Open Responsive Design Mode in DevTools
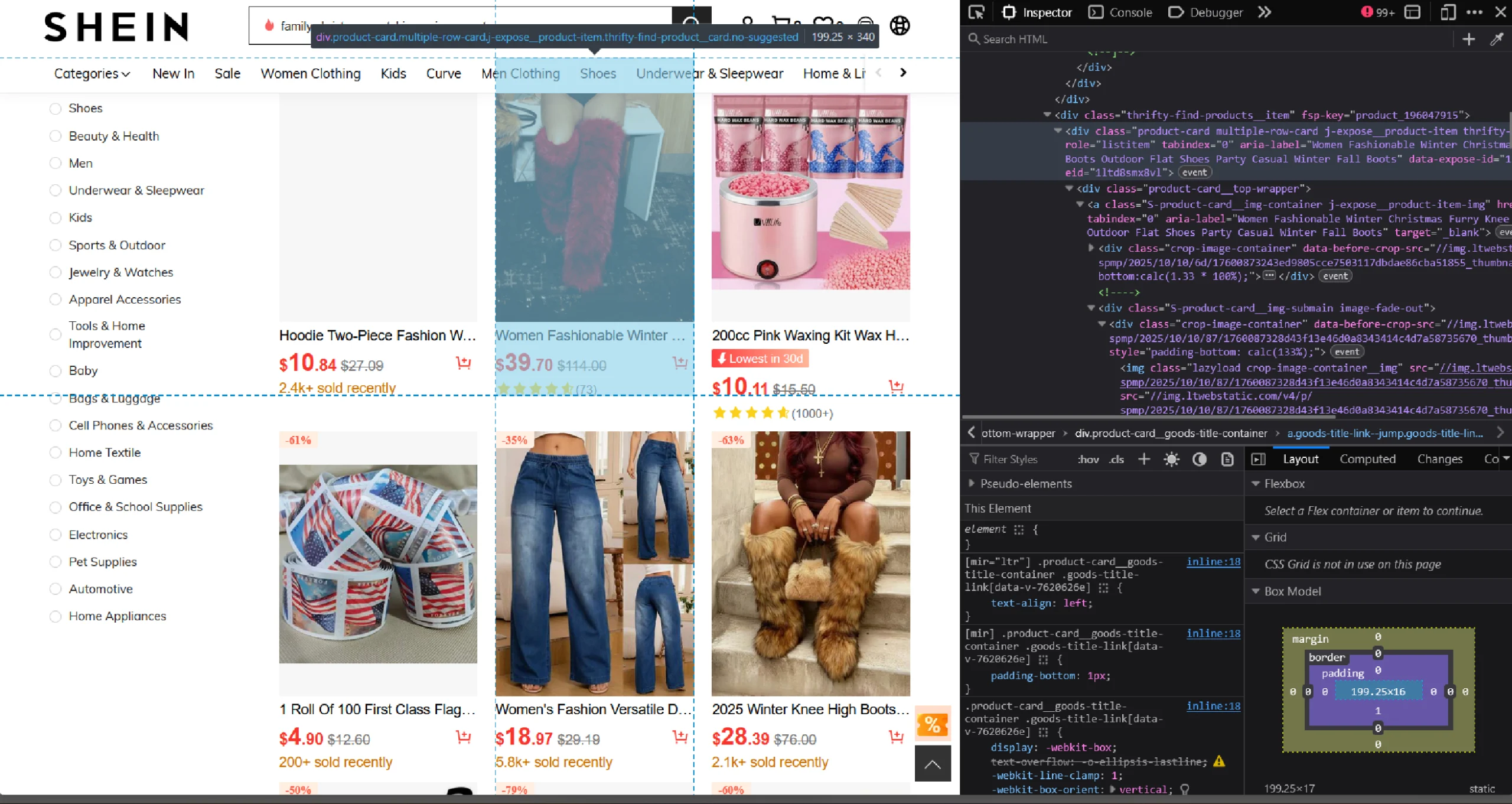Image resolution: width=1512 pixels, height=804 pixels. 1448,12
